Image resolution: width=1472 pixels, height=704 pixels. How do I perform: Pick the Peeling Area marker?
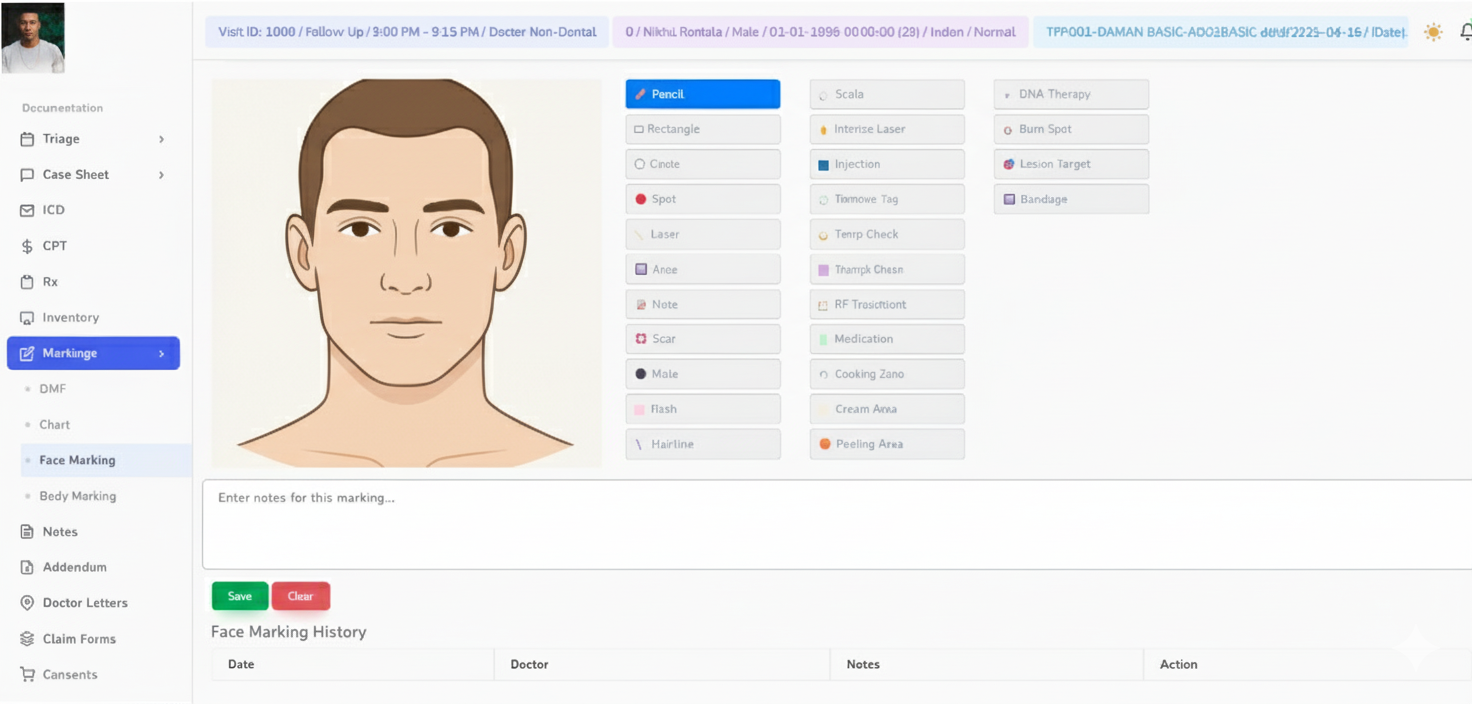point(886,444)
